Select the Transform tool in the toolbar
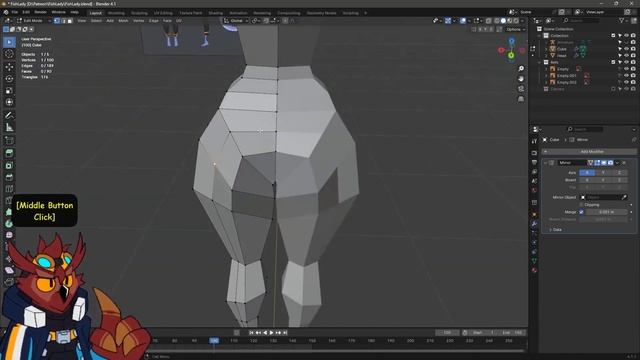This screenshot has height=360, width=640. point(9,102)
